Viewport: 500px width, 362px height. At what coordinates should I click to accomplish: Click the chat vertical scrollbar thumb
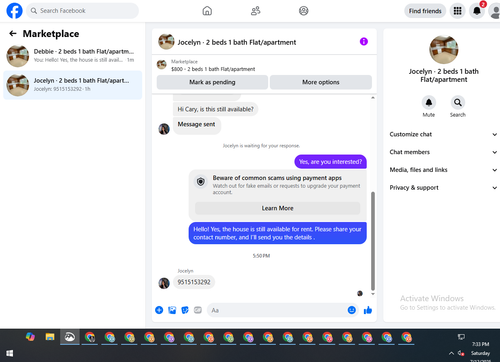point(373,241)
